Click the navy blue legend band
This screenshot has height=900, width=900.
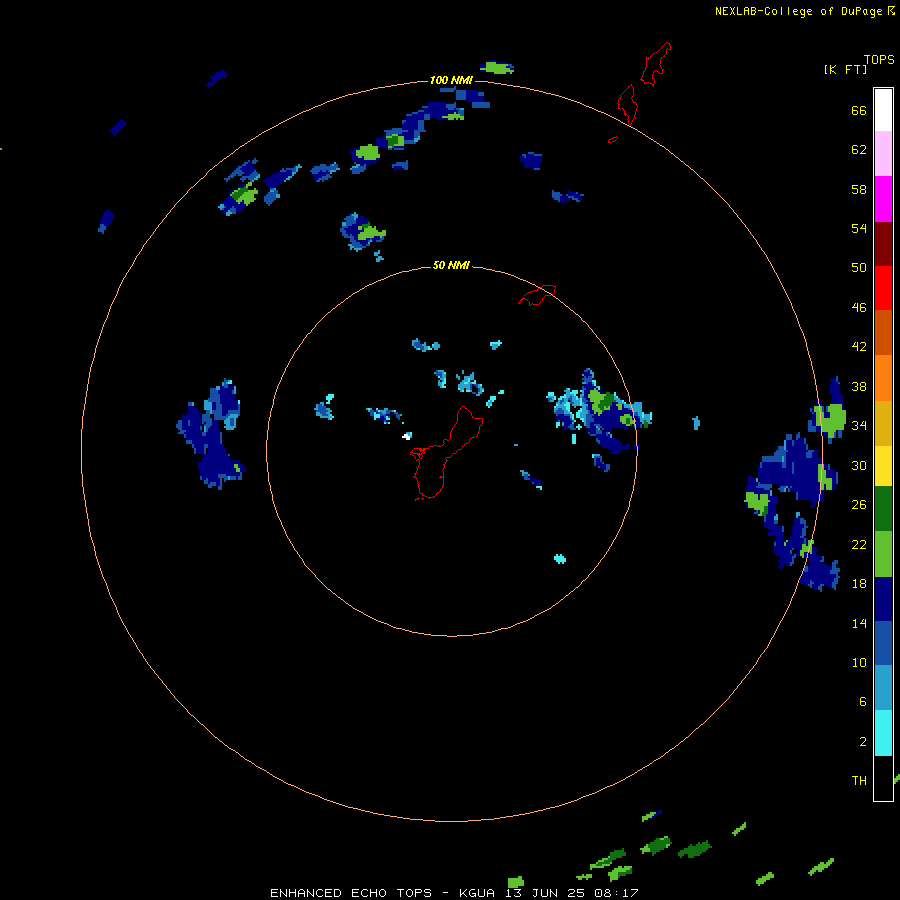point(883,599)
